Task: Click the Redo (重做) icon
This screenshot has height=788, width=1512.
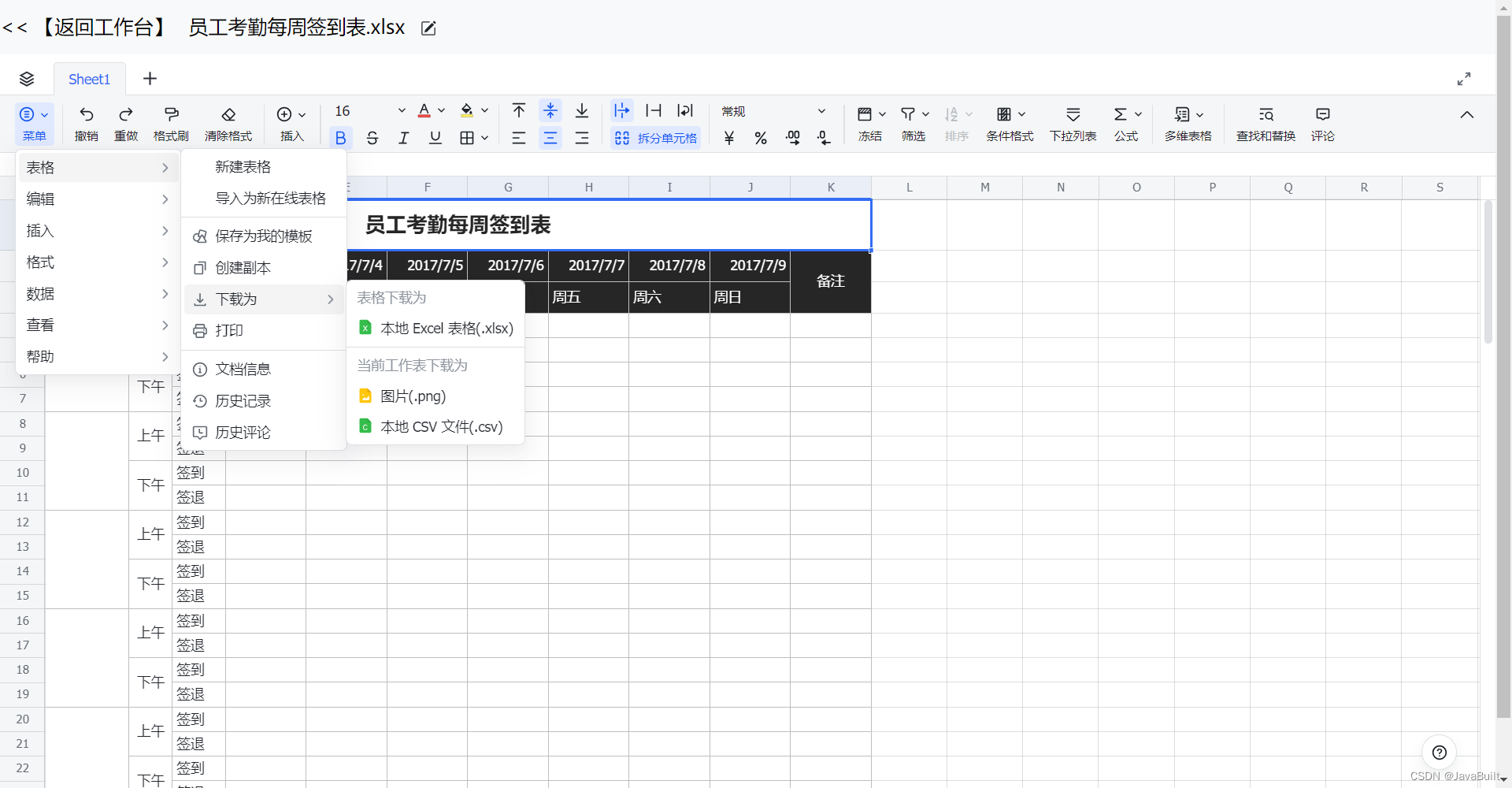Action: pos(126,114)
